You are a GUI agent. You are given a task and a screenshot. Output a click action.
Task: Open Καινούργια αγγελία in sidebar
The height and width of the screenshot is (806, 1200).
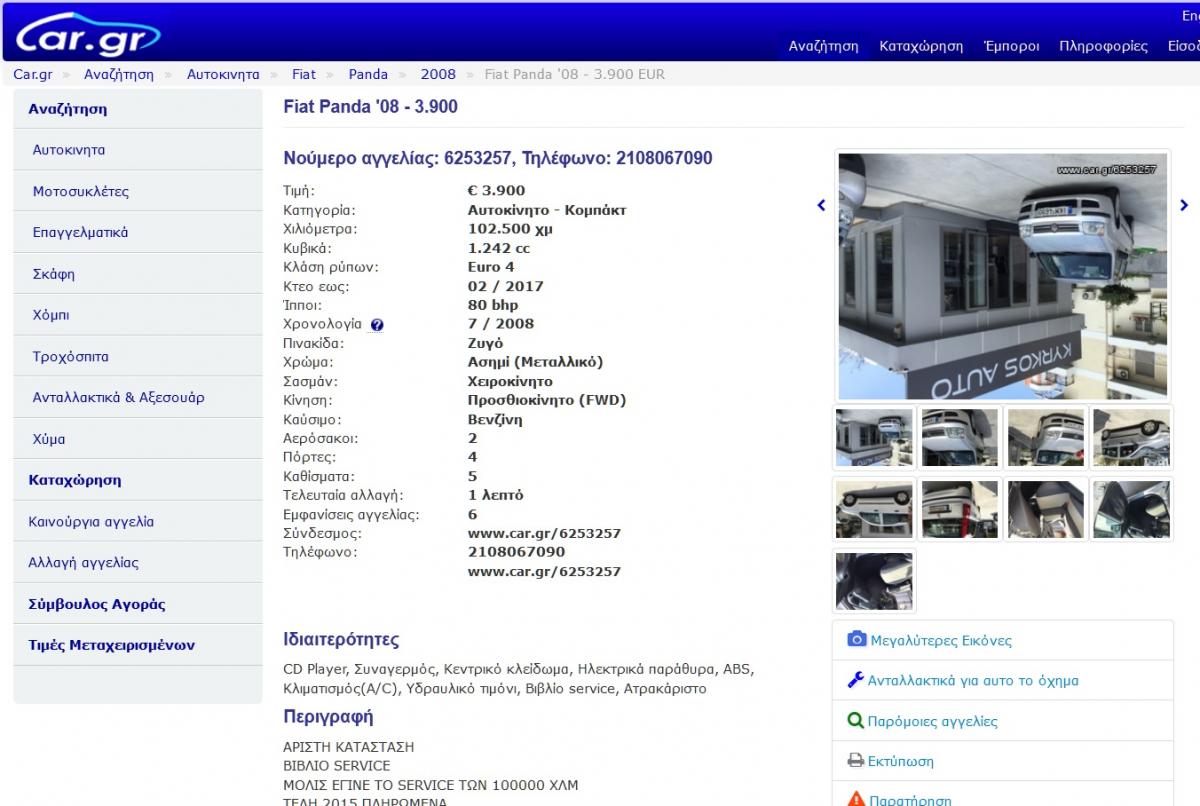pyautogui.click(x=138, y=521)
